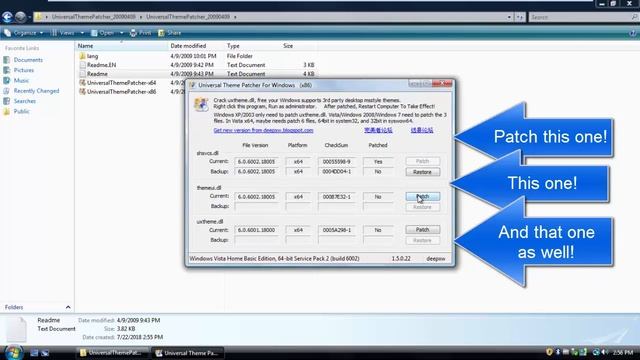Click 'deepxw' in the patcher status bar
This screenshot has height=360, width=640.
pos(436,259)
